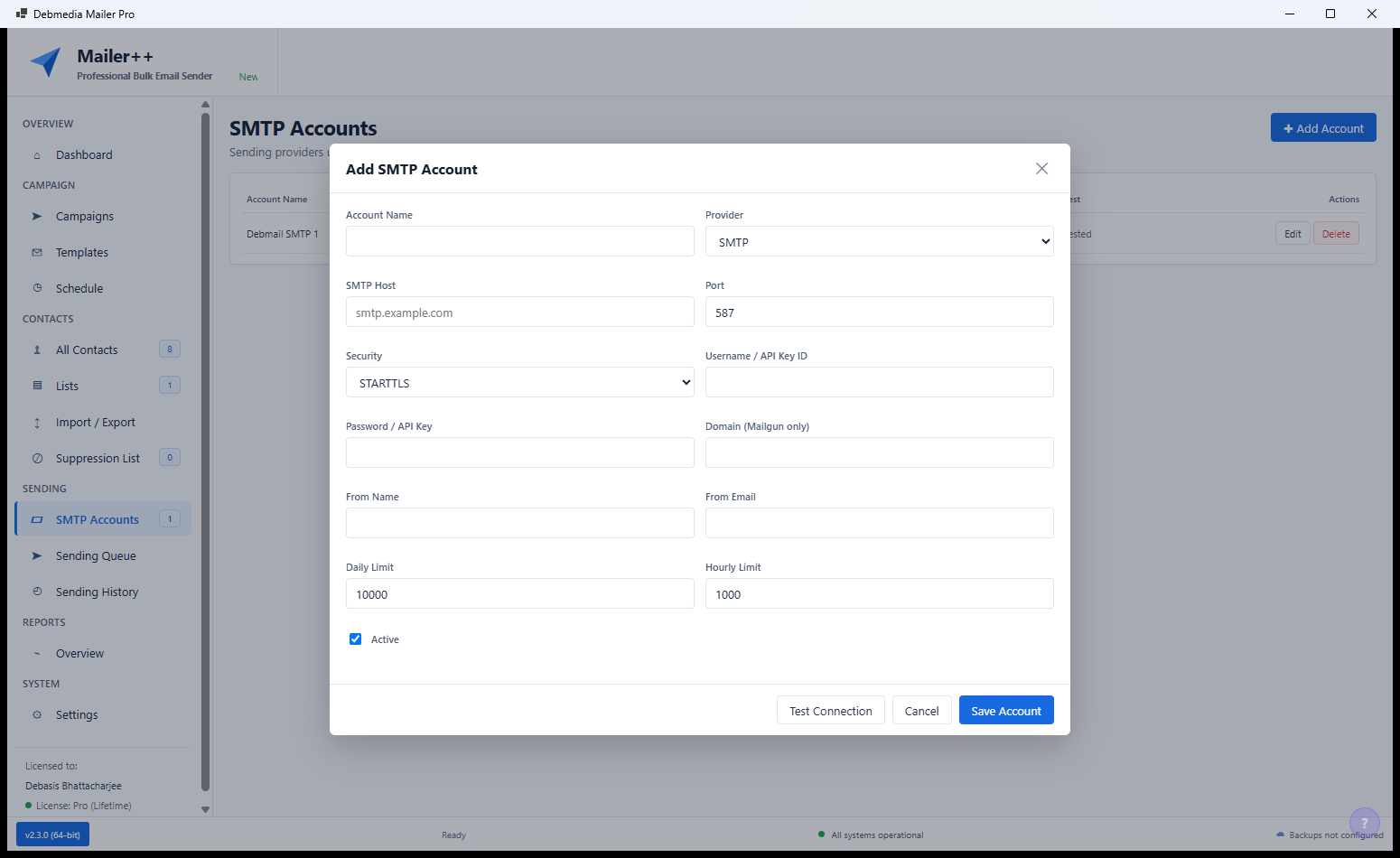The height and width of the screenshot is (858, 1400).
Task: Open the Security STARTTLS dropdown
Action: pyautogui.click(x=519, y=383)
